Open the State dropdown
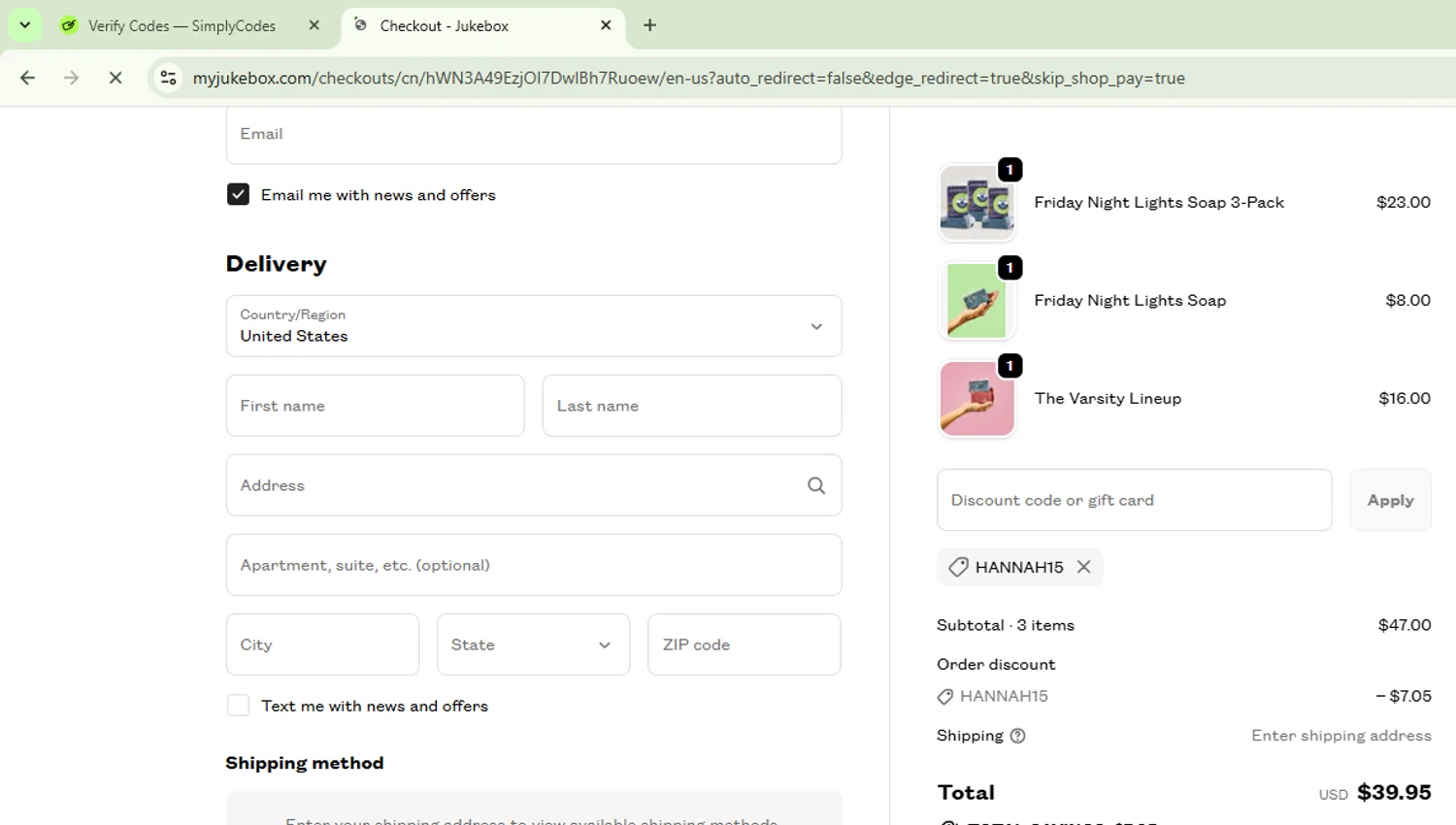The image size is (1456, 825). tap(533, 644)
